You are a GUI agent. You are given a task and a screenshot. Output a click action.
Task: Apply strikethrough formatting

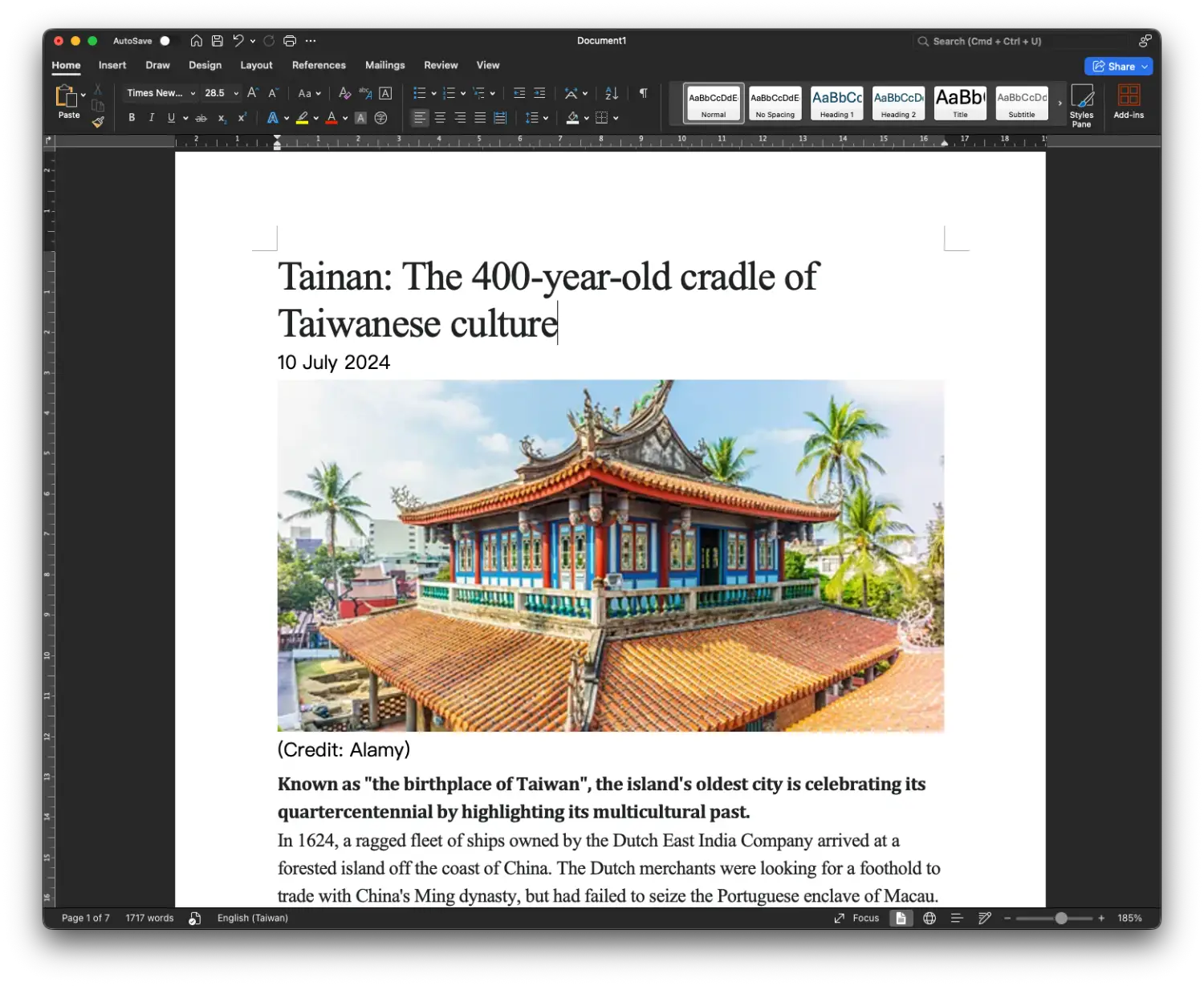tap(201, 118)
